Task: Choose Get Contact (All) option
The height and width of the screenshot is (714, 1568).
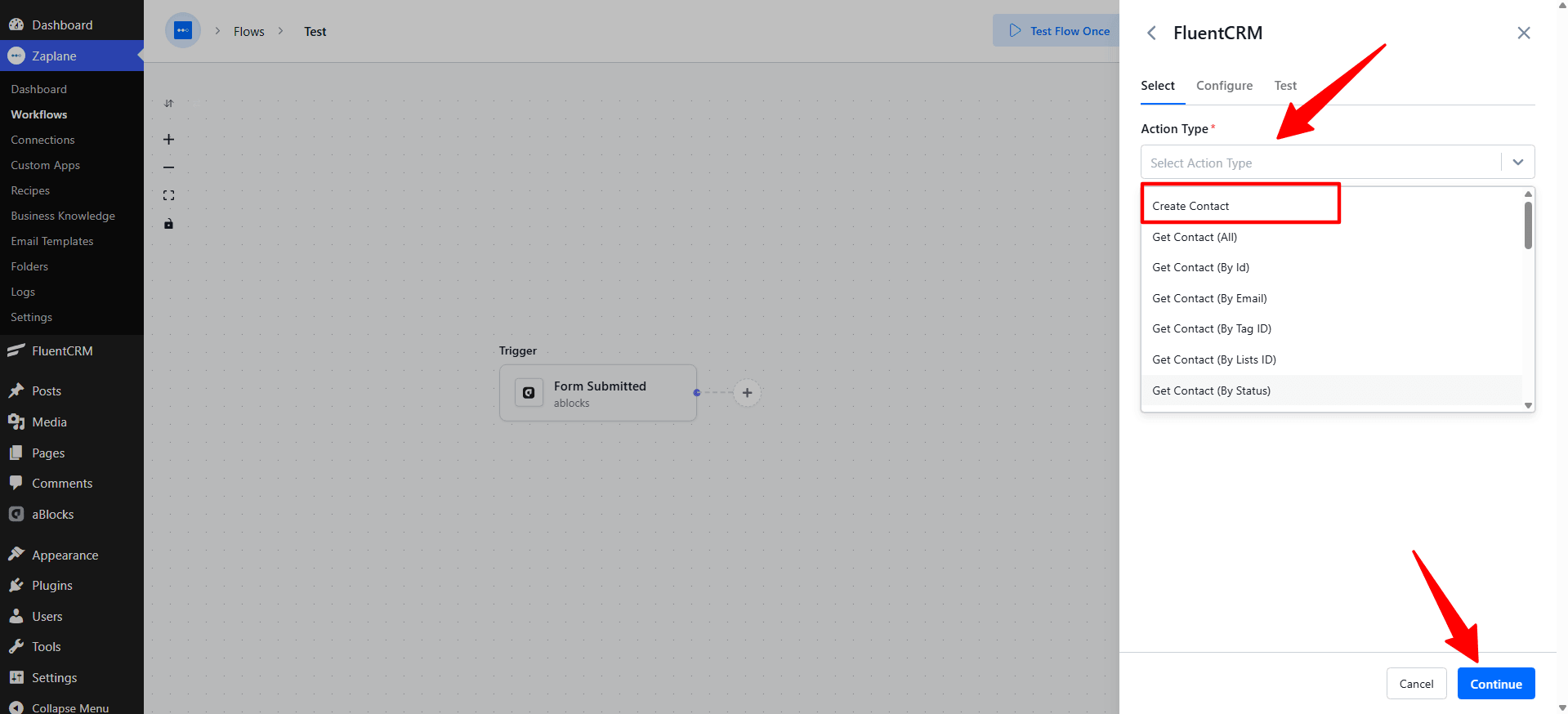Action: pos(1332,237)
